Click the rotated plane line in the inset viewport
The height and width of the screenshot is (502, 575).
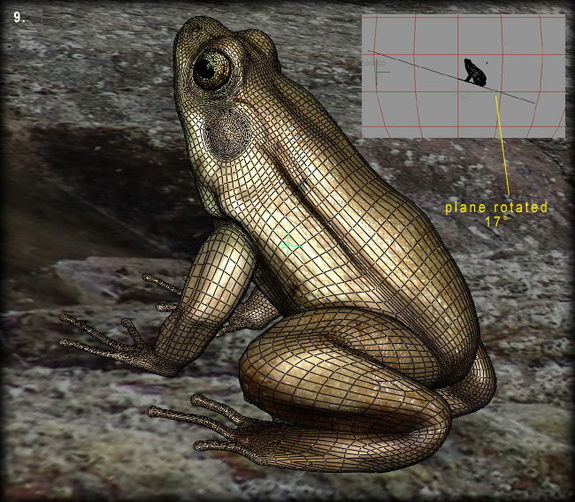click(x=451, y=77)
